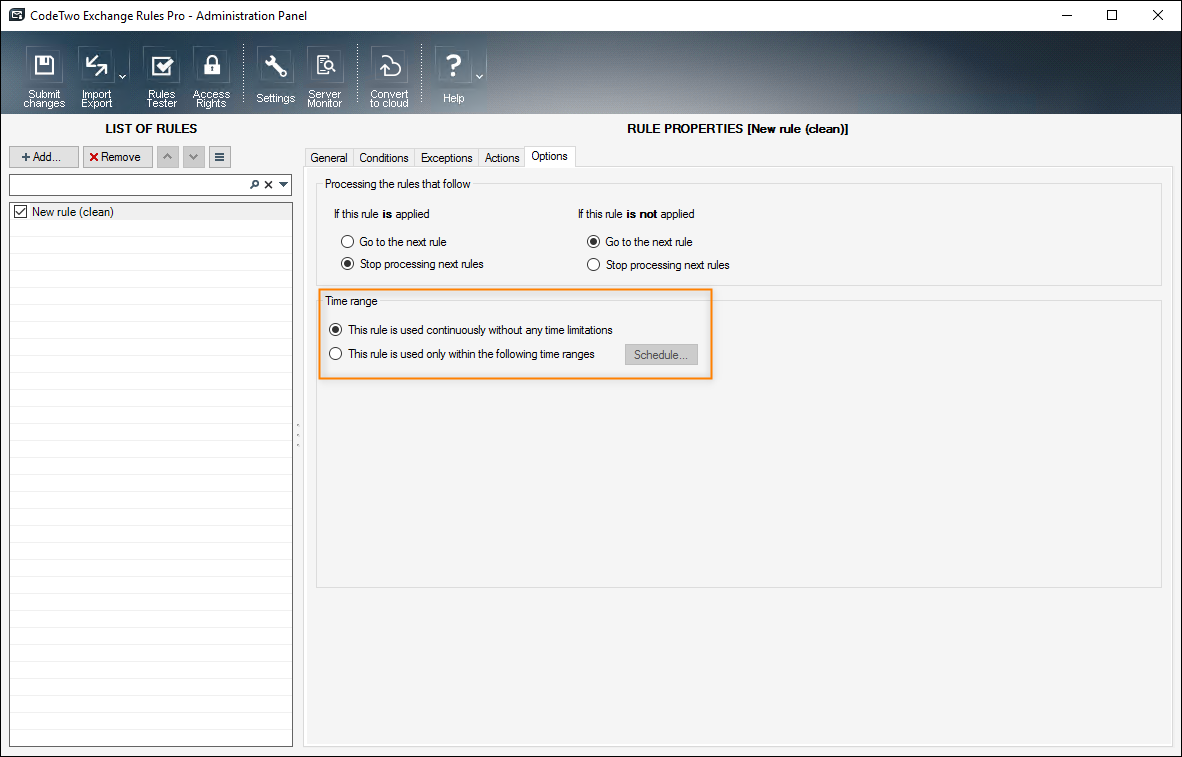Switch to the Actions tab

(x=502, y=158)
